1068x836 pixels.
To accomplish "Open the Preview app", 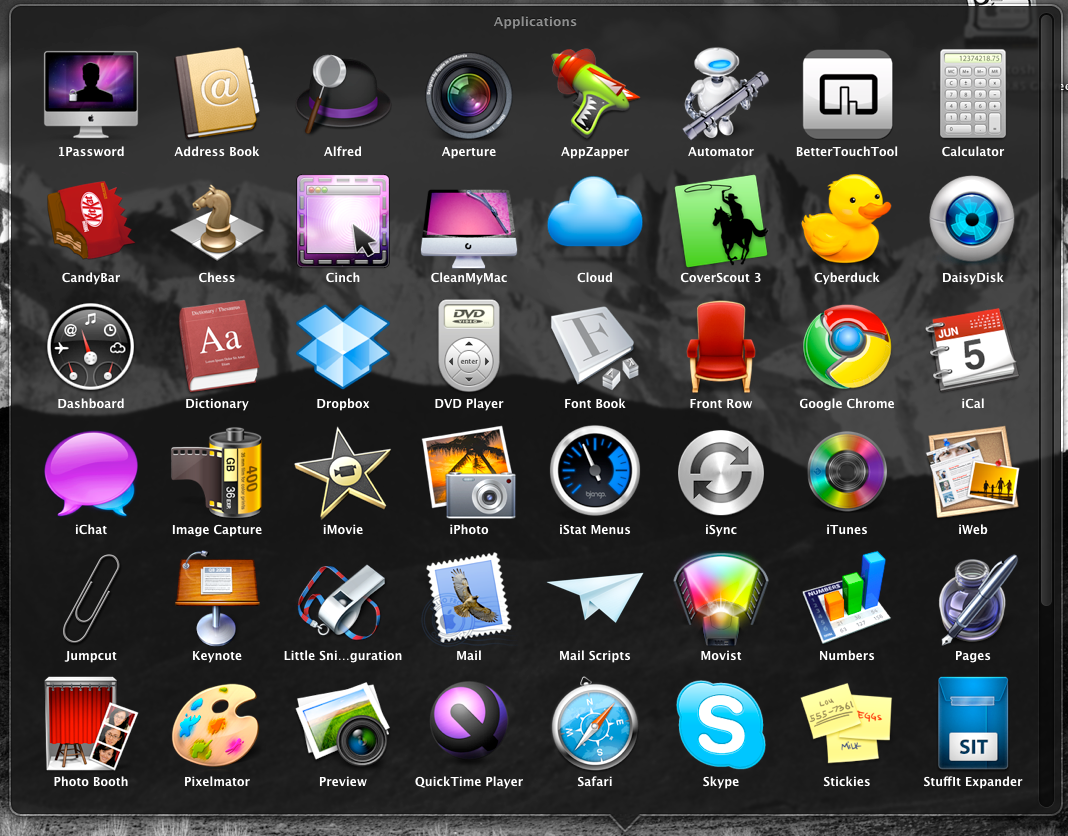I will [x=343, y=724].
